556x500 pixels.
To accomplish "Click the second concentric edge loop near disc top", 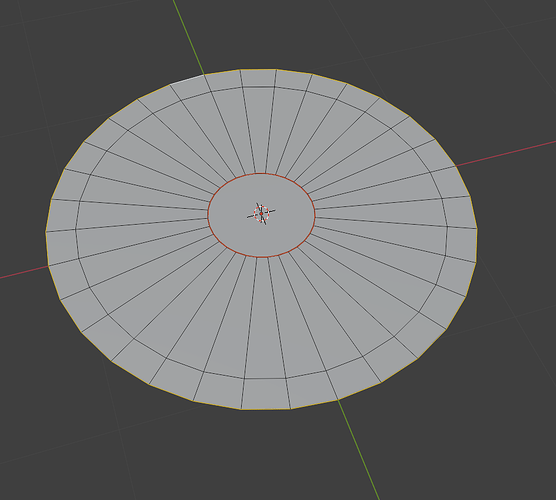I will tap(259, 87).
